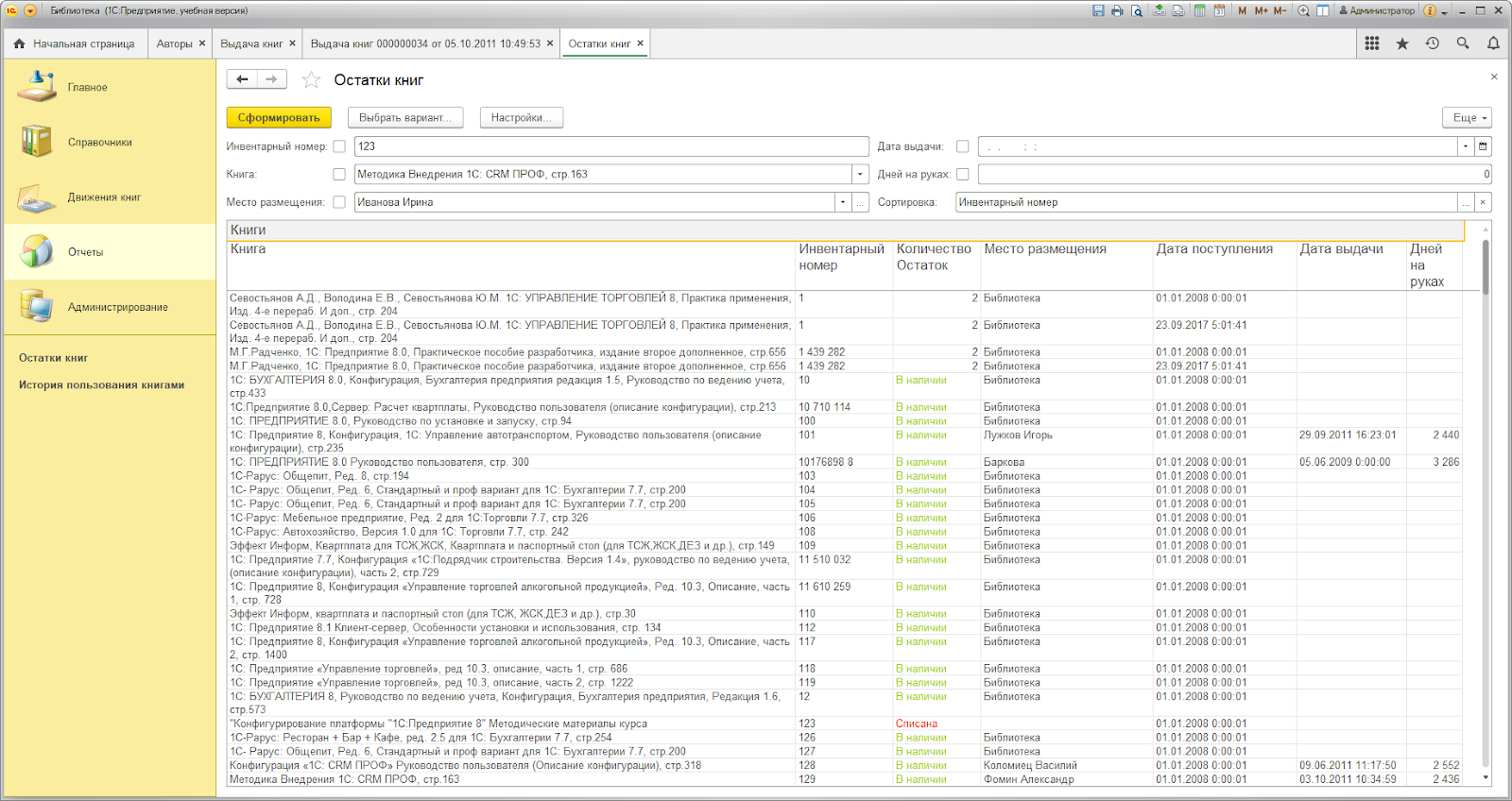Click the red Списана status cell
The width and height of the screenshot is (1512, 801).
pyautogui.click(x=917, y=724)
